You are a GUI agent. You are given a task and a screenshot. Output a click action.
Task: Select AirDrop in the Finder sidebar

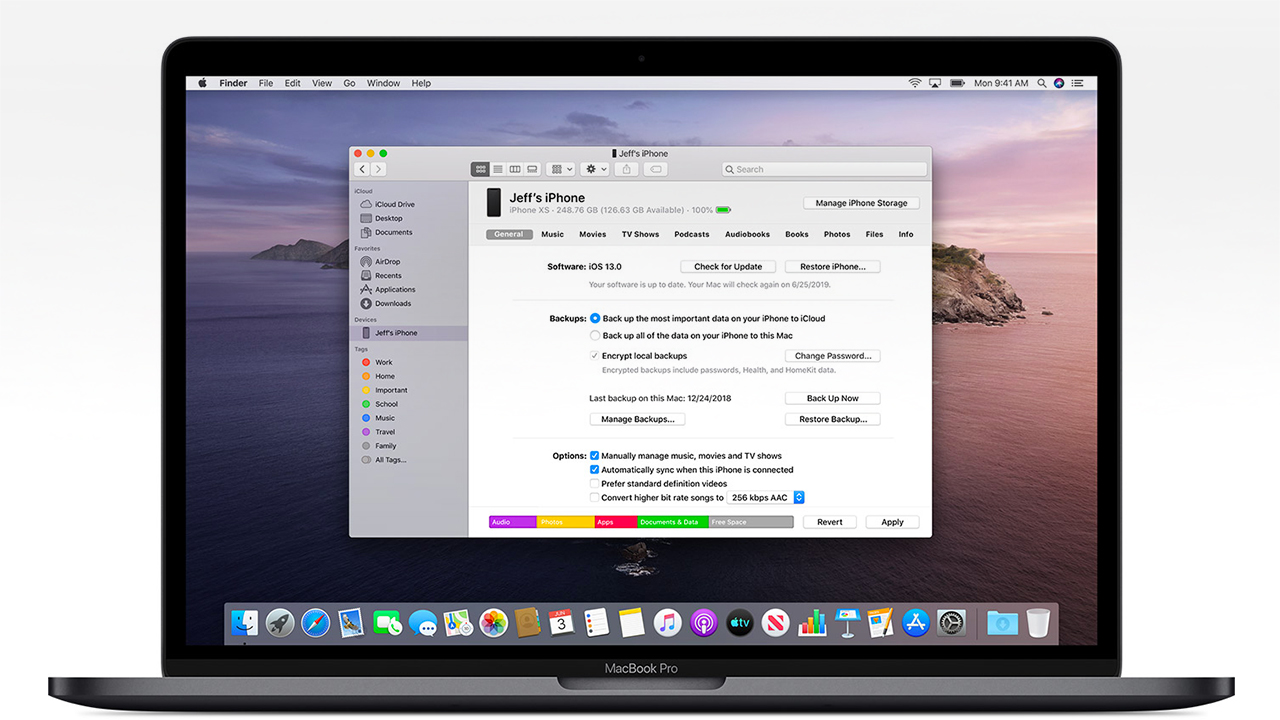(386, 262)
